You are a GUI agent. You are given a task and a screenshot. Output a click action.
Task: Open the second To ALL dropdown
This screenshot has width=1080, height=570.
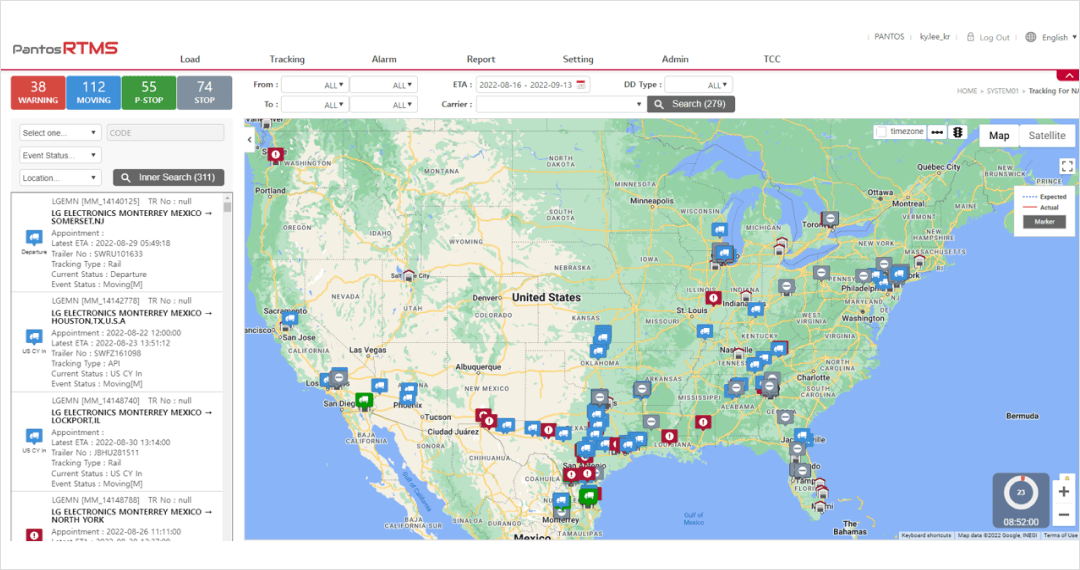[x=383, y=105]
